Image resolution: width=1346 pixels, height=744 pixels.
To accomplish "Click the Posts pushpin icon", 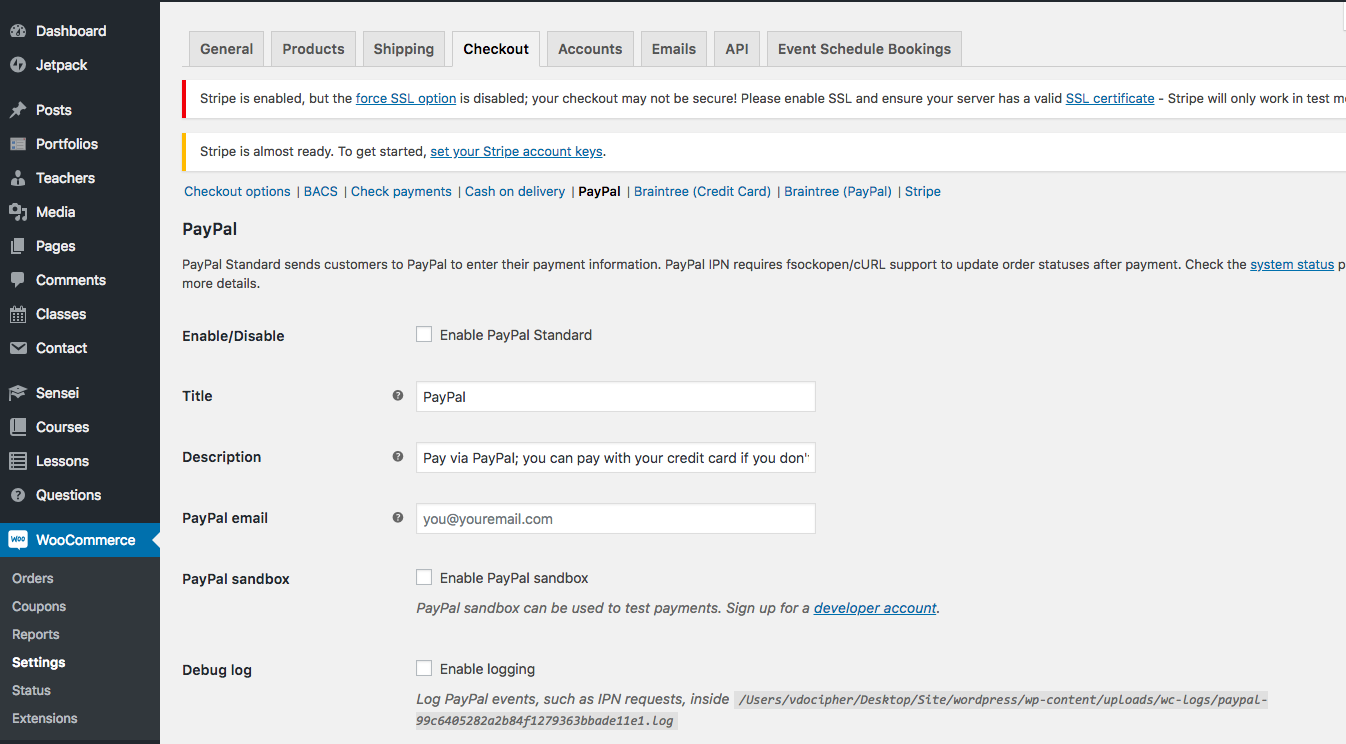I will pyautogui.click(x=18, y=110).
